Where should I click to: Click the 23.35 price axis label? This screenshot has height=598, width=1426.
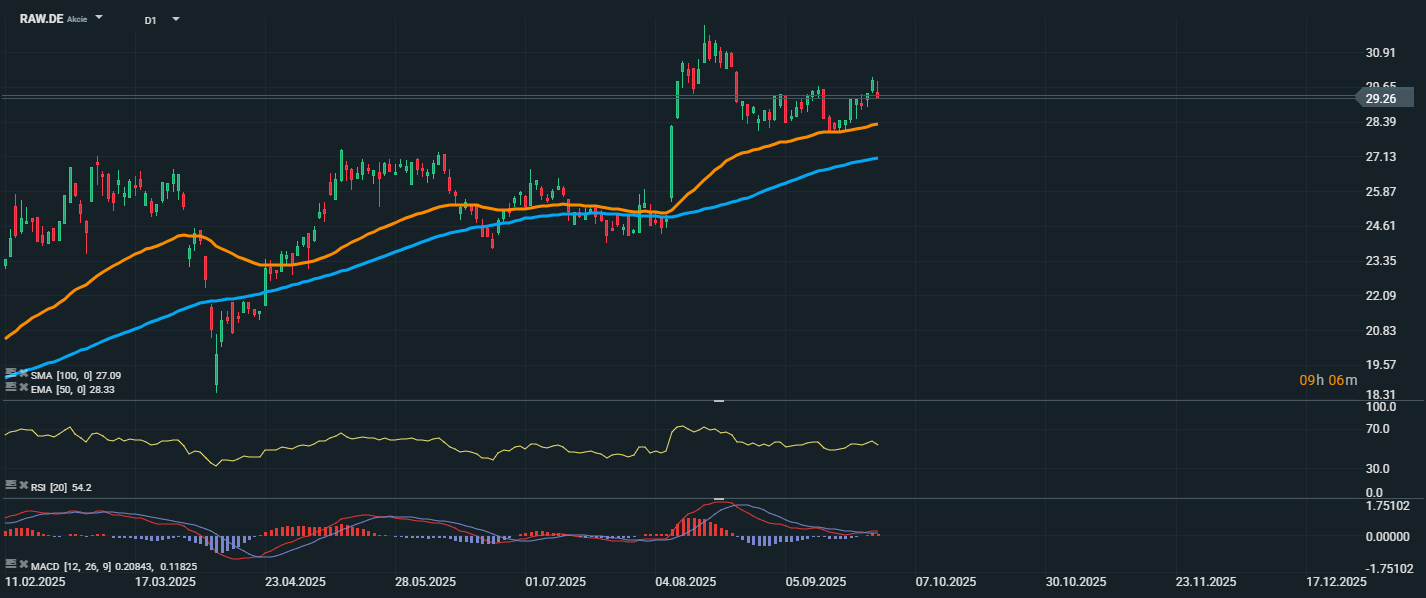1381,261
